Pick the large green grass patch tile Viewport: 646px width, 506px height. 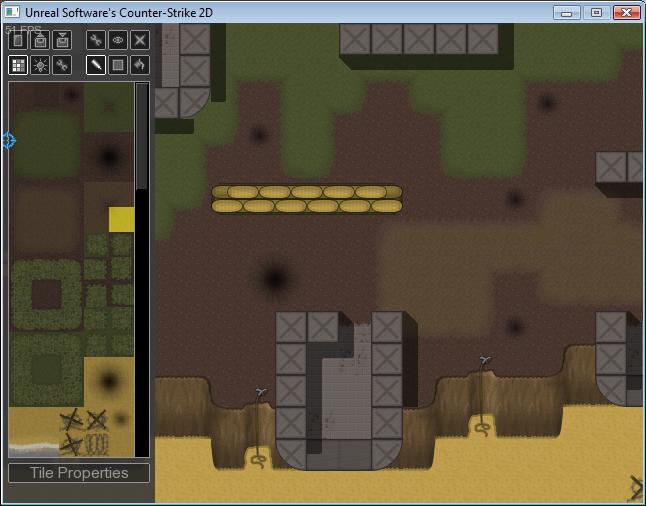click(46, 144)
